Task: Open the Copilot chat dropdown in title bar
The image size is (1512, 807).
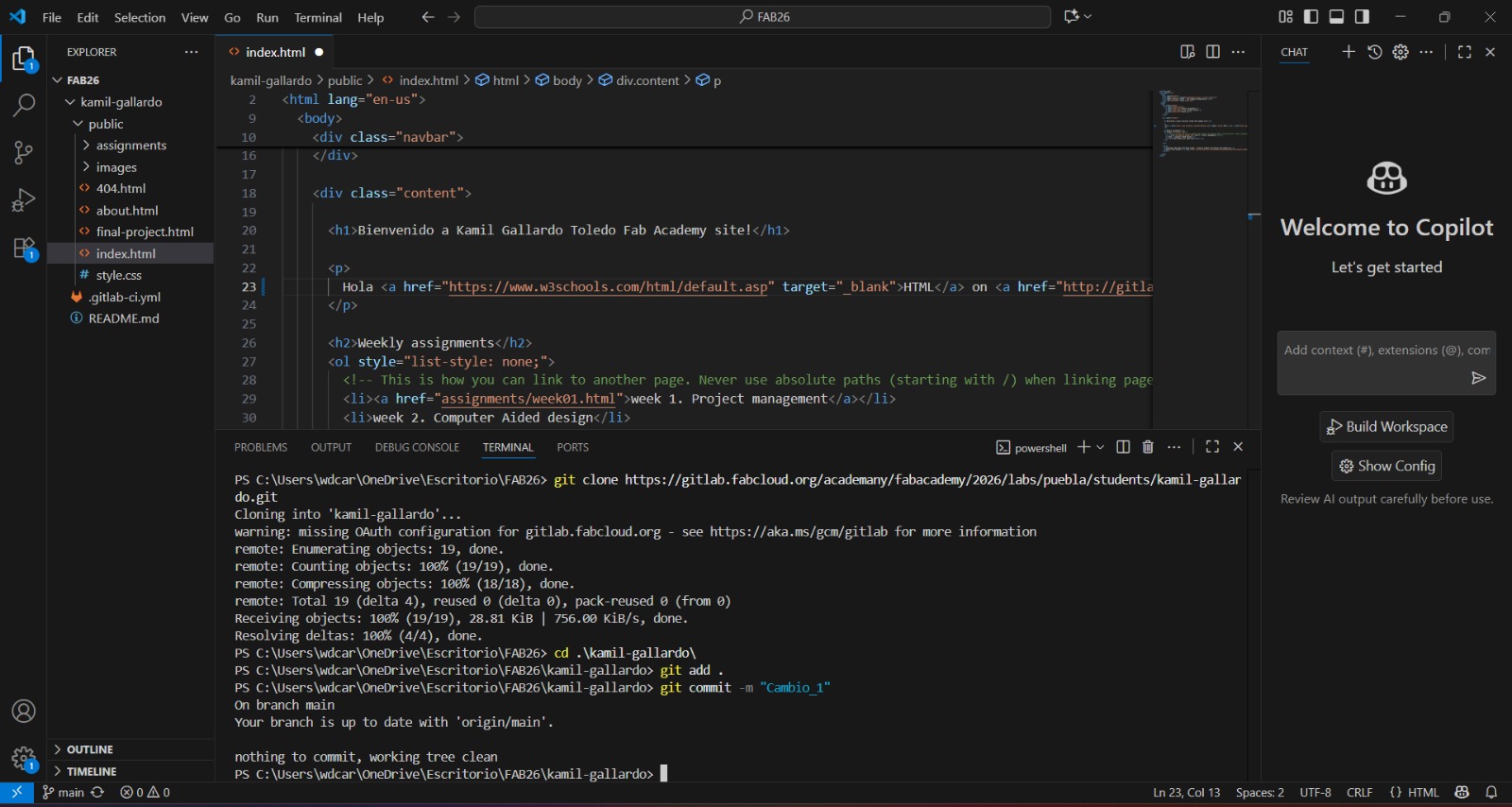Action: (x=1088, y=17)
